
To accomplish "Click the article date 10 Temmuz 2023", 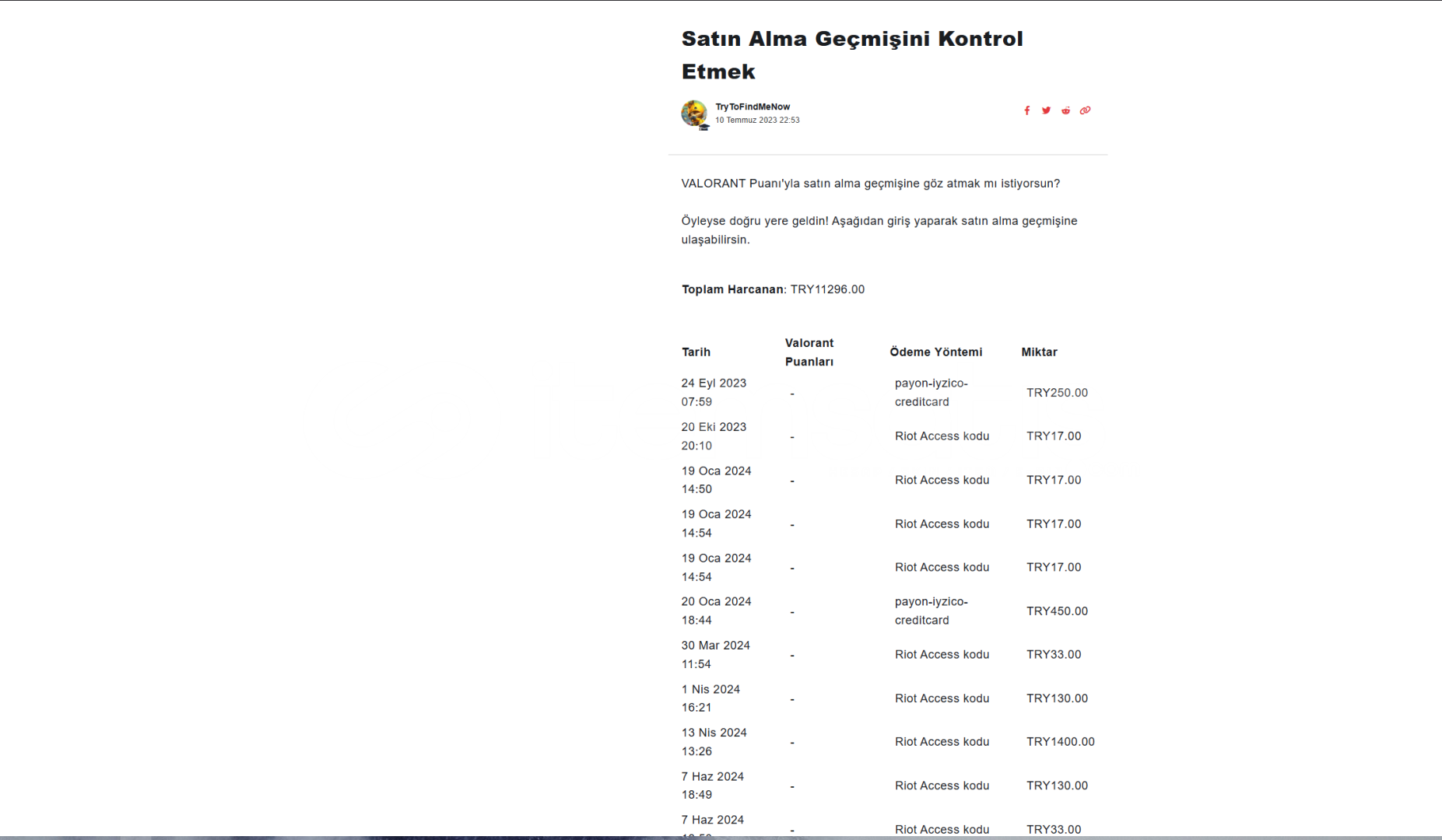I will click(x=756, y=121).
